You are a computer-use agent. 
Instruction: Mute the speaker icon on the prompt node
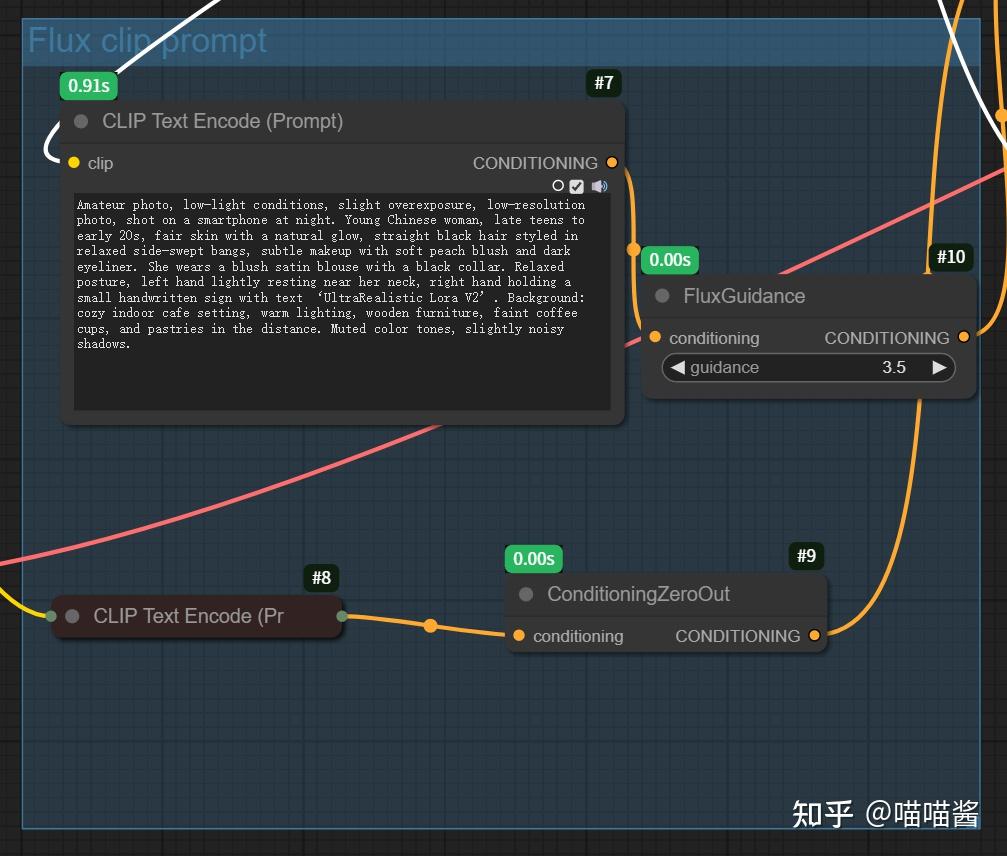coord(598,186)
